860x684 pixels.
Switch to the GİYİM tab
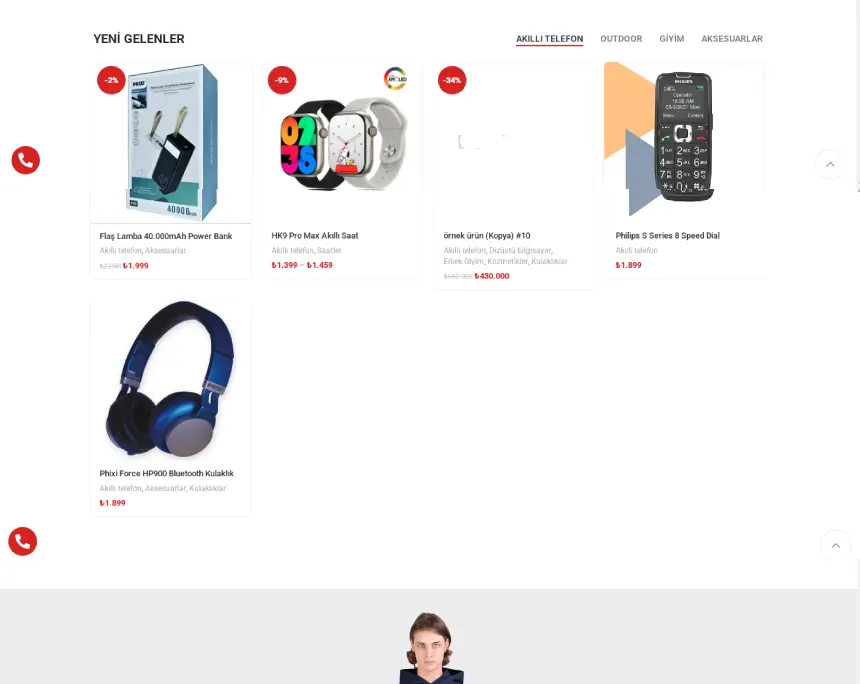coord(671,39)
